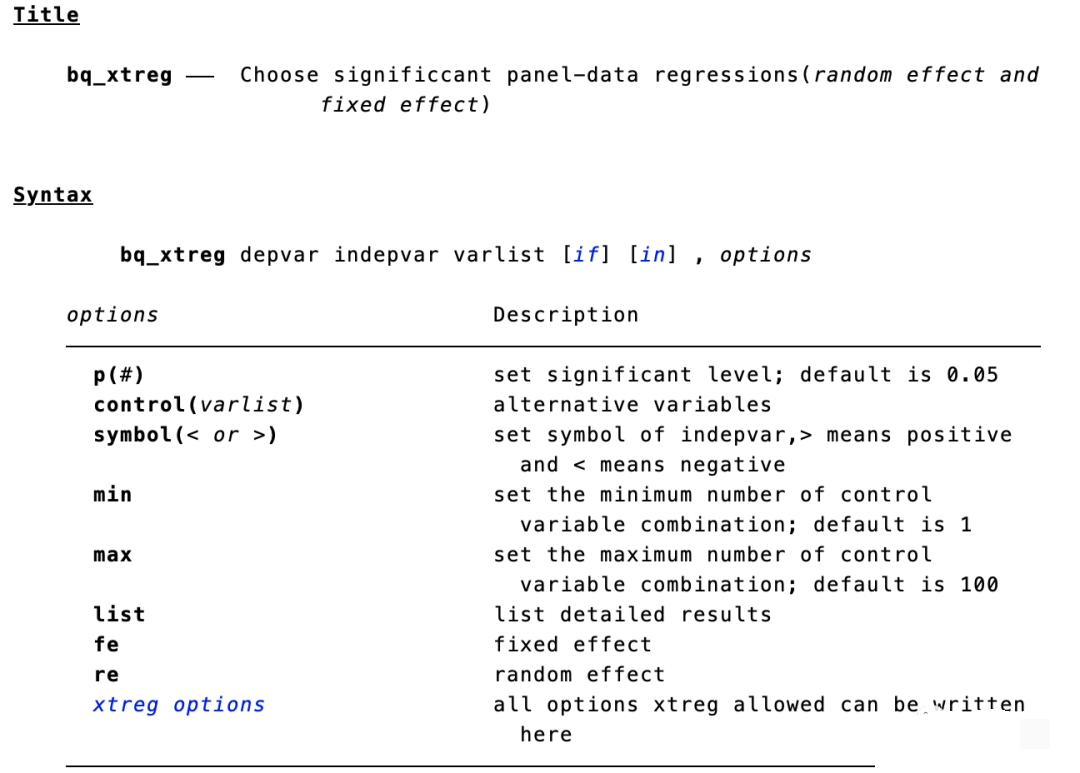Click the 'min' option name

pos(112,495)
